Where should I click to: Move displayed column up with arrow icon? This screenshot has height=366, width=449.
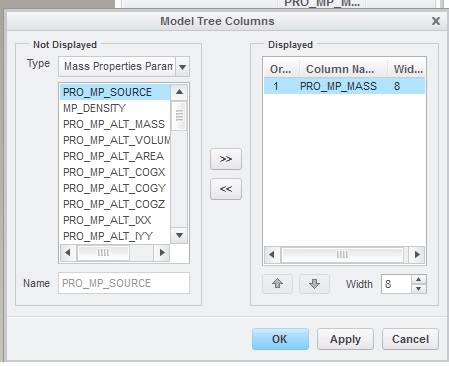pos(277,284)
